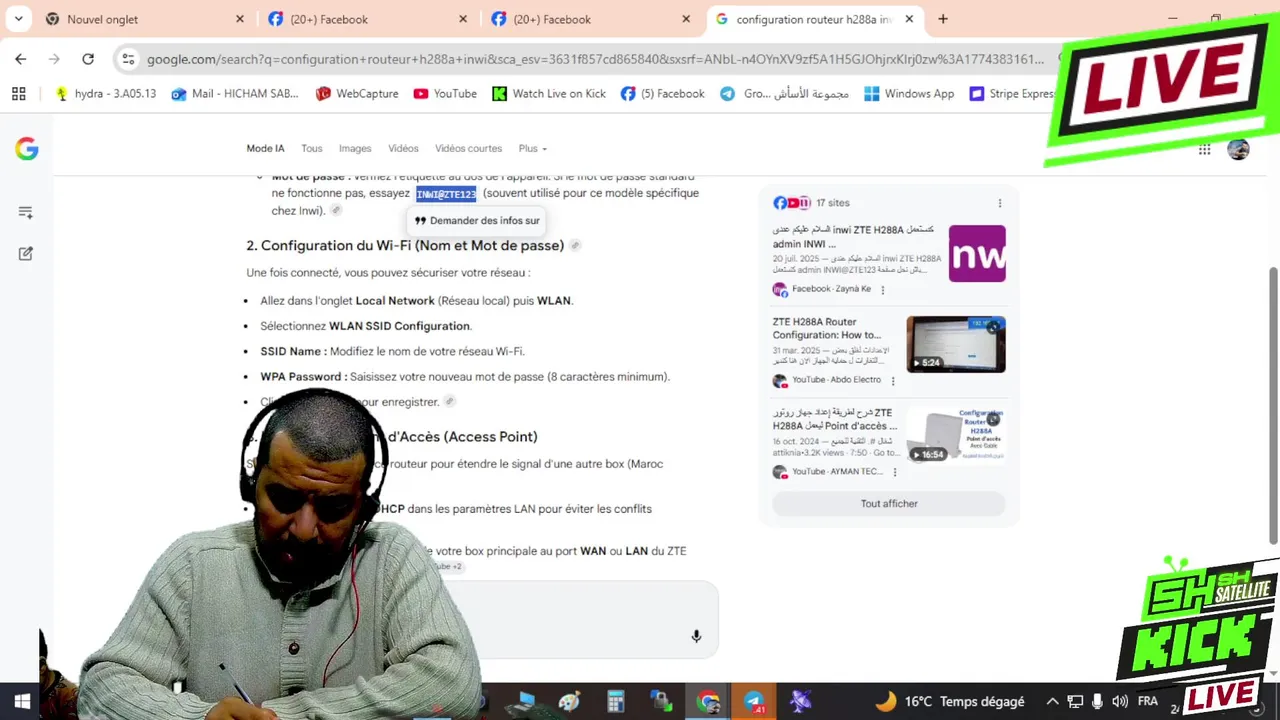Open the Watch Live on Kick bookmark
Screen dimensions: 1280x720
549,93
